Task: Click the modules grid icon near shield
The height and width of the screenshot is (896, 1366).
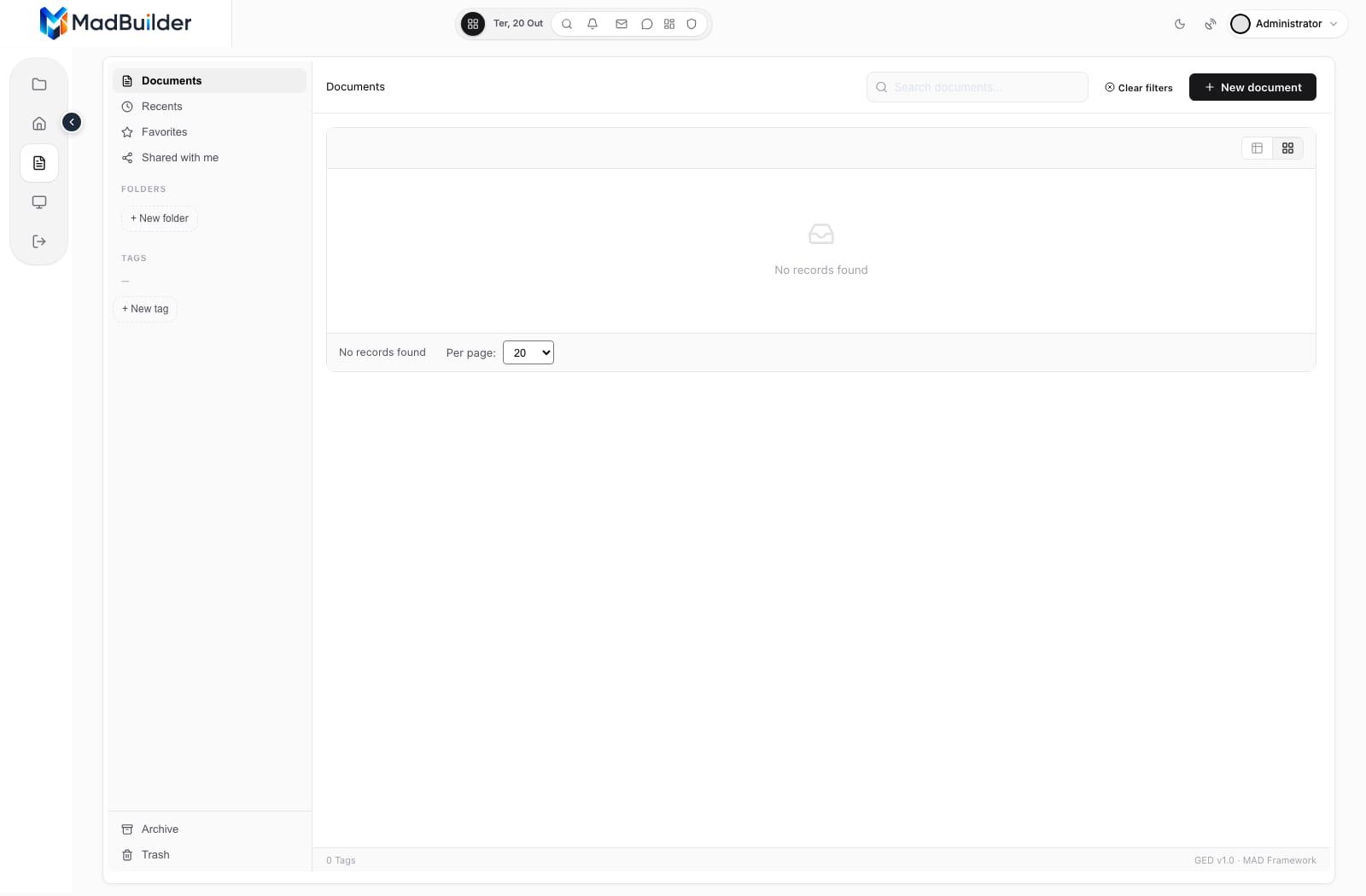Action: click(669, 24)
